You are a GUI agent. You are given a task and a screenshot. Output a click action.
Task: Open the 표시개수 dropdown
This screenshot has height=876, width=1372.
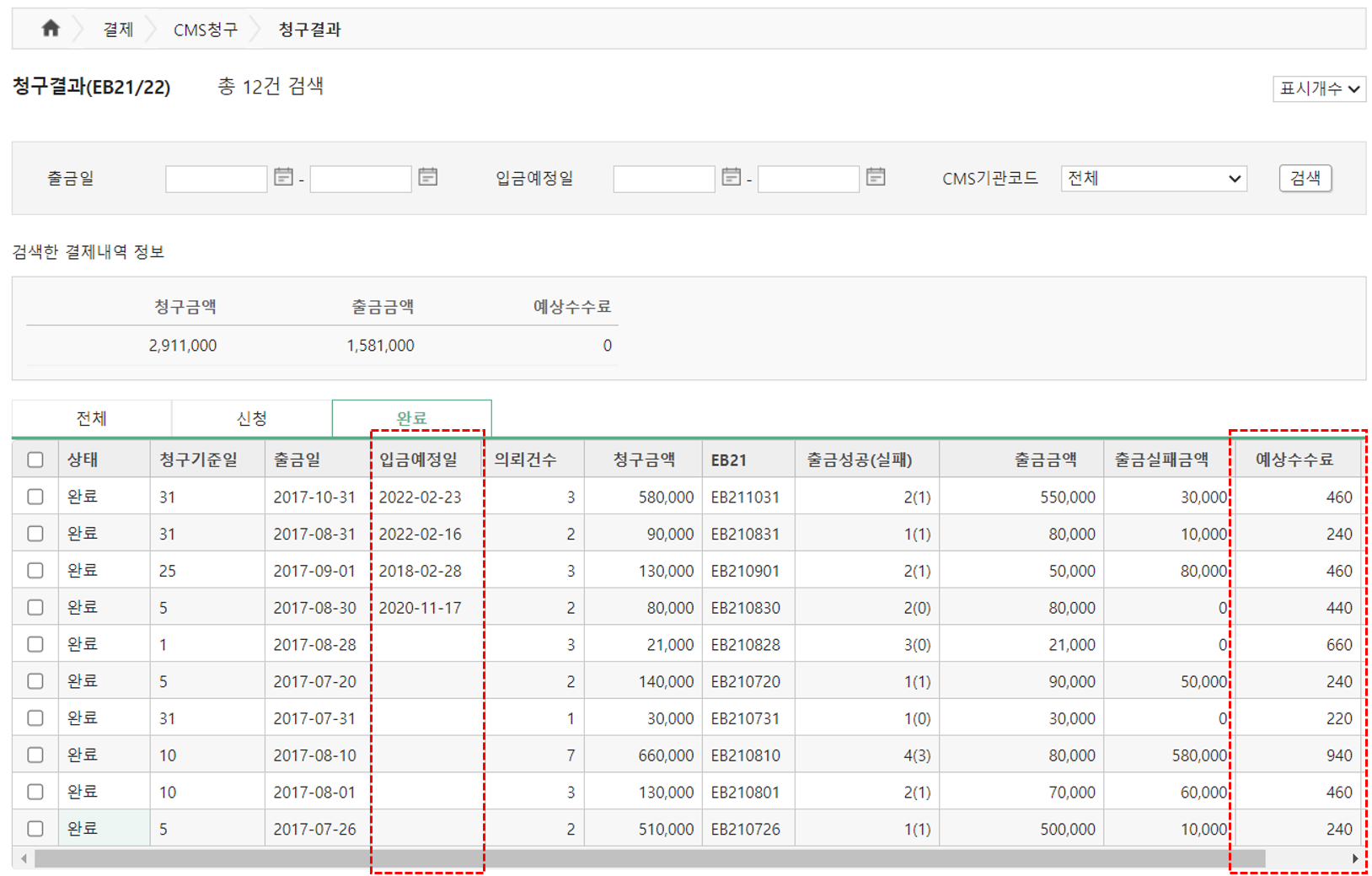(x=1319, y=89)
